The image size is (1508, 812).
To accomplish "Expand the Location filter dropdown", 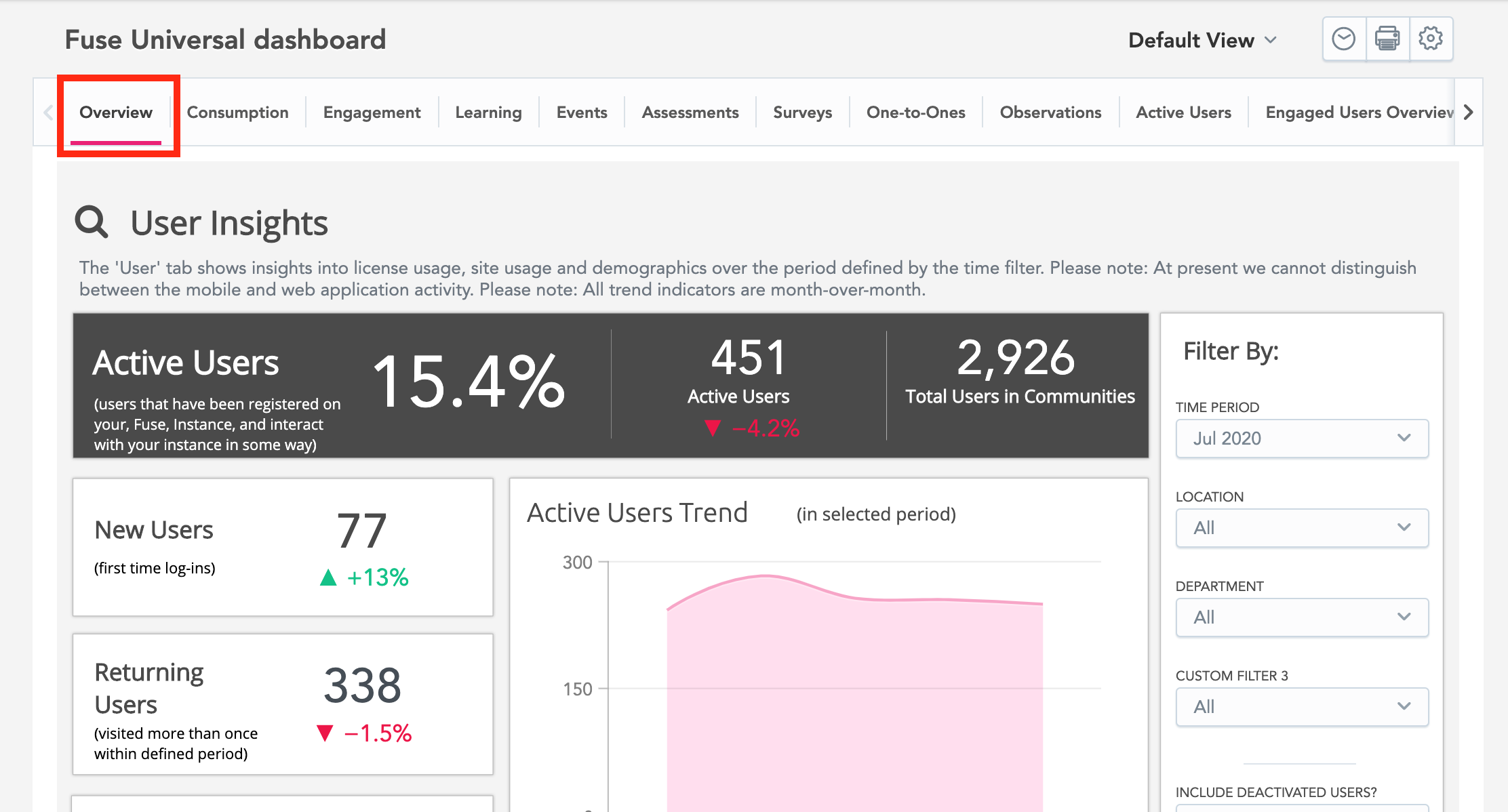I will (1302, 528).
